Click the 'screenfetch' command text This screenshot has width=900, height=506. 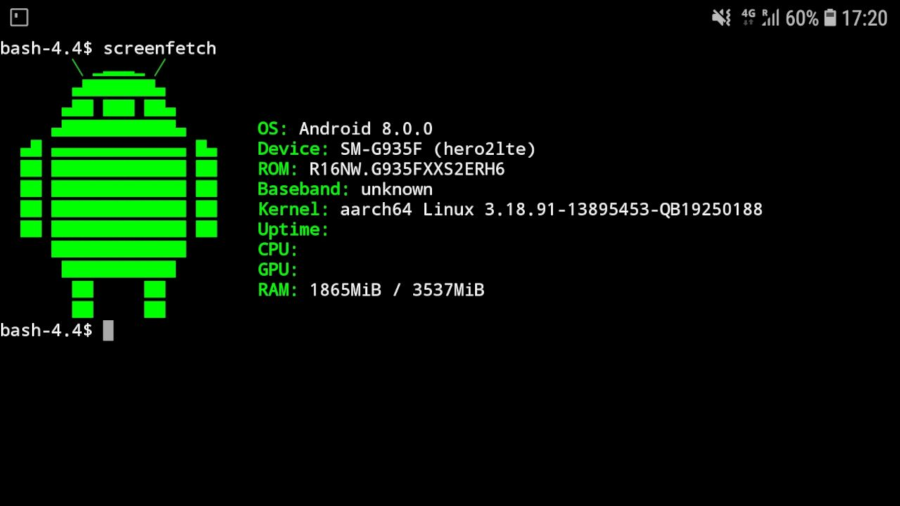160,48
